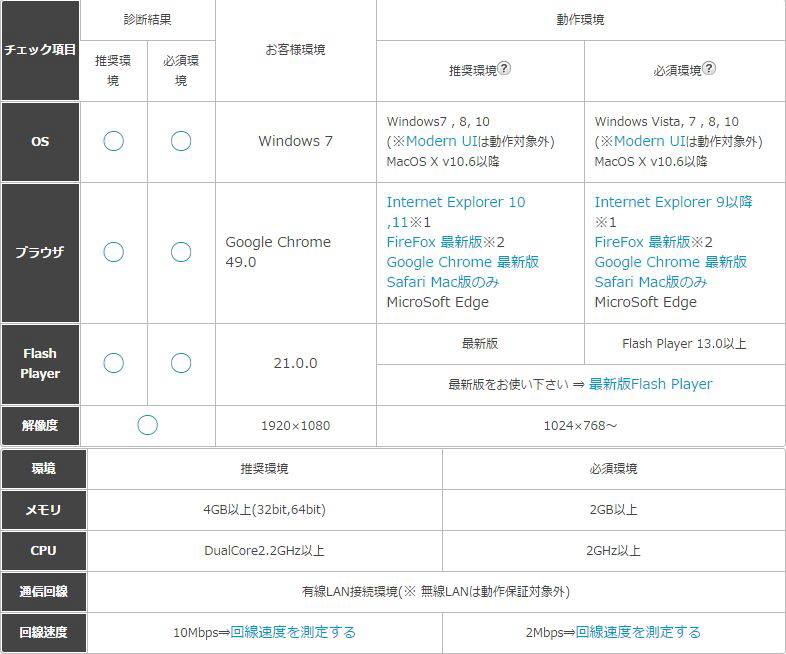Image resolution: width=786 pixels, height=654 pixels.
Task: Click the ブラウザ row required-environment circle icon
Action: [180, 252]
